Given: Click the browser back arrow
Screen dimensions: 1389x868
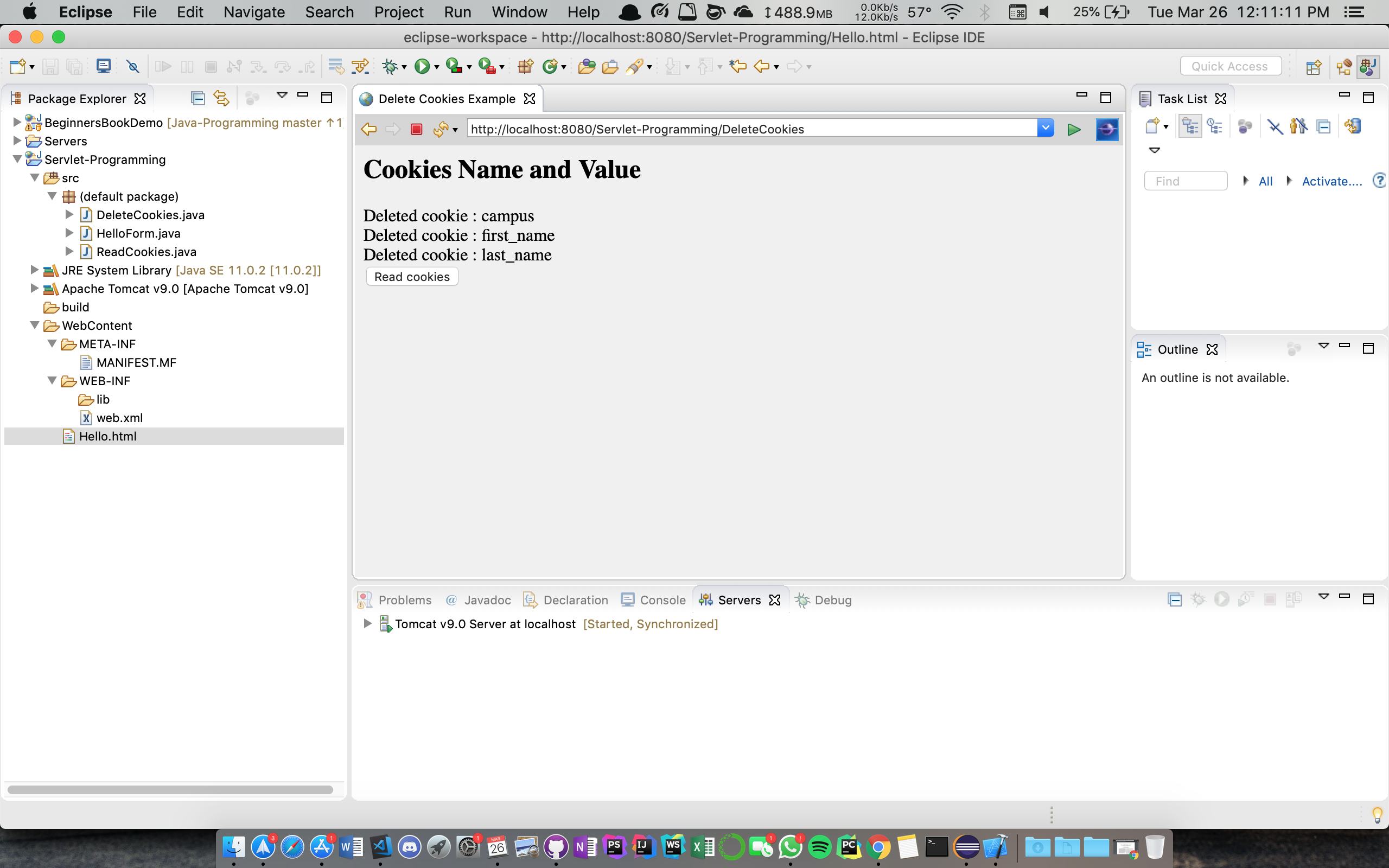Looking at the screenshot, I should click(x=368, y=129).
